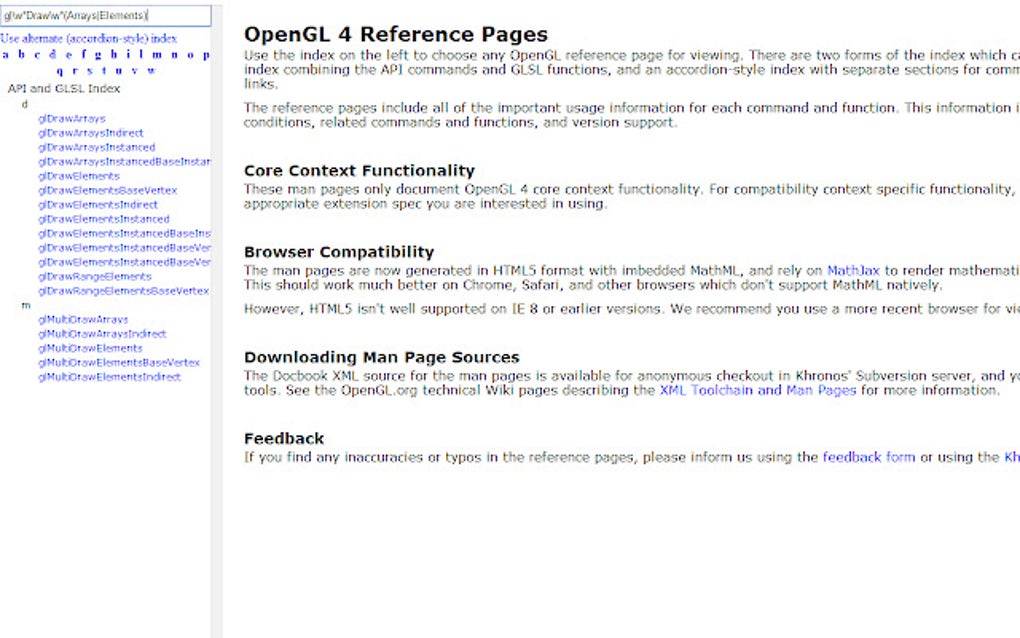Open the glDrawElementsBaseVertex reference page
Viewport: 1020px width, 638px height.
point(107,190)
